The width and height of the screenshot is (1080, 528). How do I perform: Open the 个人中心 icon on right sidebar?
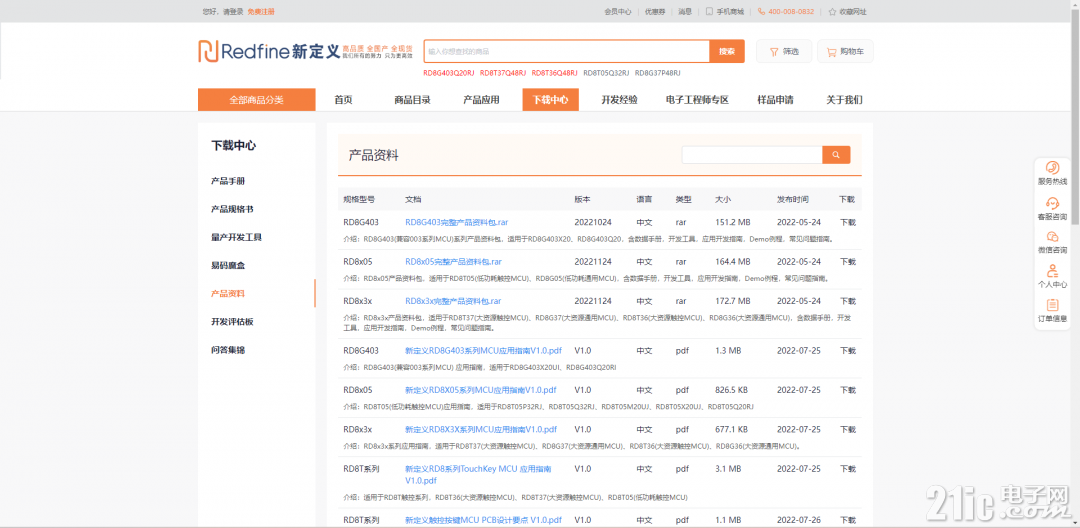coord(1052,271)
